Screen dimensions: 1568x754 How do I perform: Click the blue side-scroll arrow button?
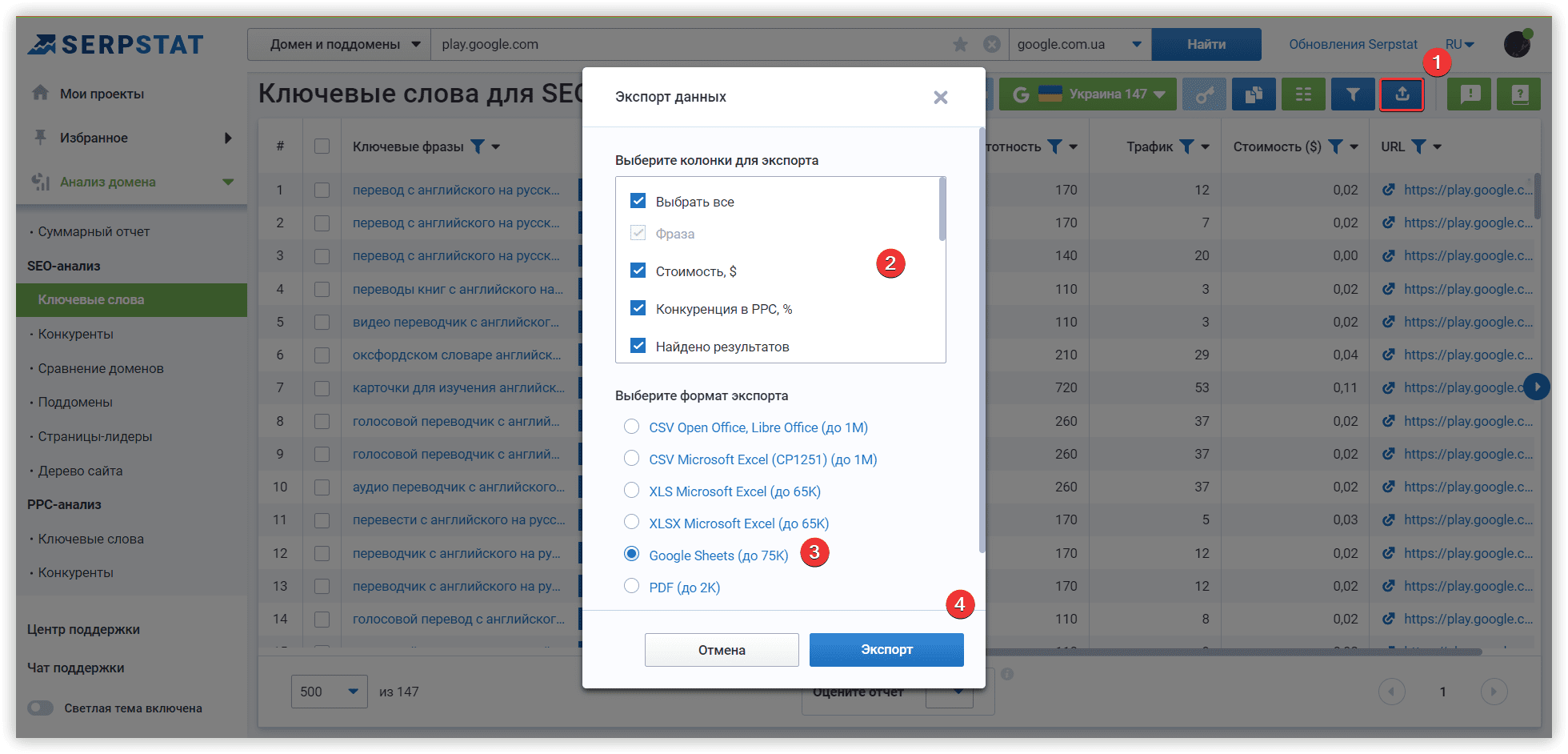1537,387
